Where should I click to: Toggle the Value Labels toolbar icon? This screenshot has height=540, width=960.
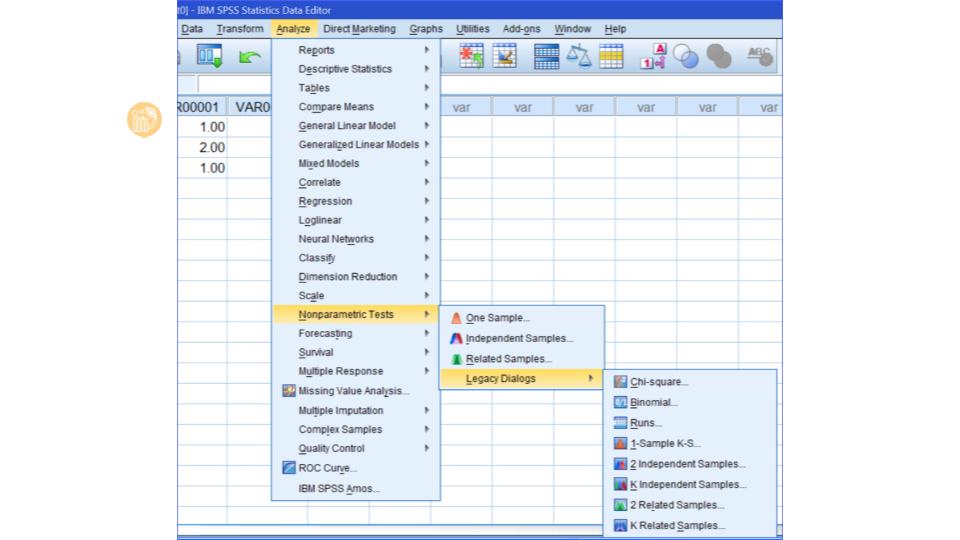click(x=653, y=56)
